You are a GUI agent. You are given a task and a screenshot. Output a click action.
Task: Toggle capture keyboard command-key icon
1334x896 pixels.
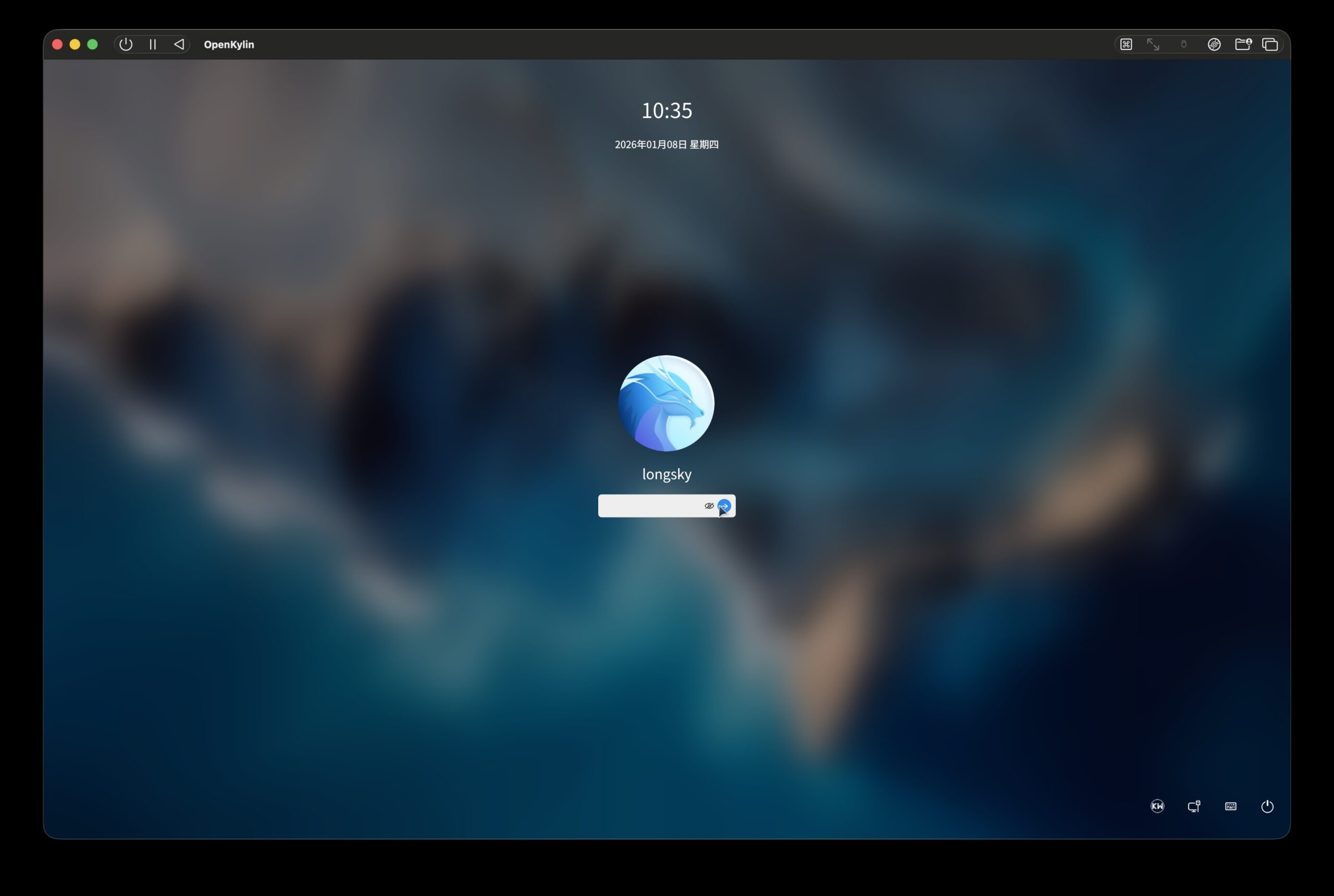(x=1126, y=45)
